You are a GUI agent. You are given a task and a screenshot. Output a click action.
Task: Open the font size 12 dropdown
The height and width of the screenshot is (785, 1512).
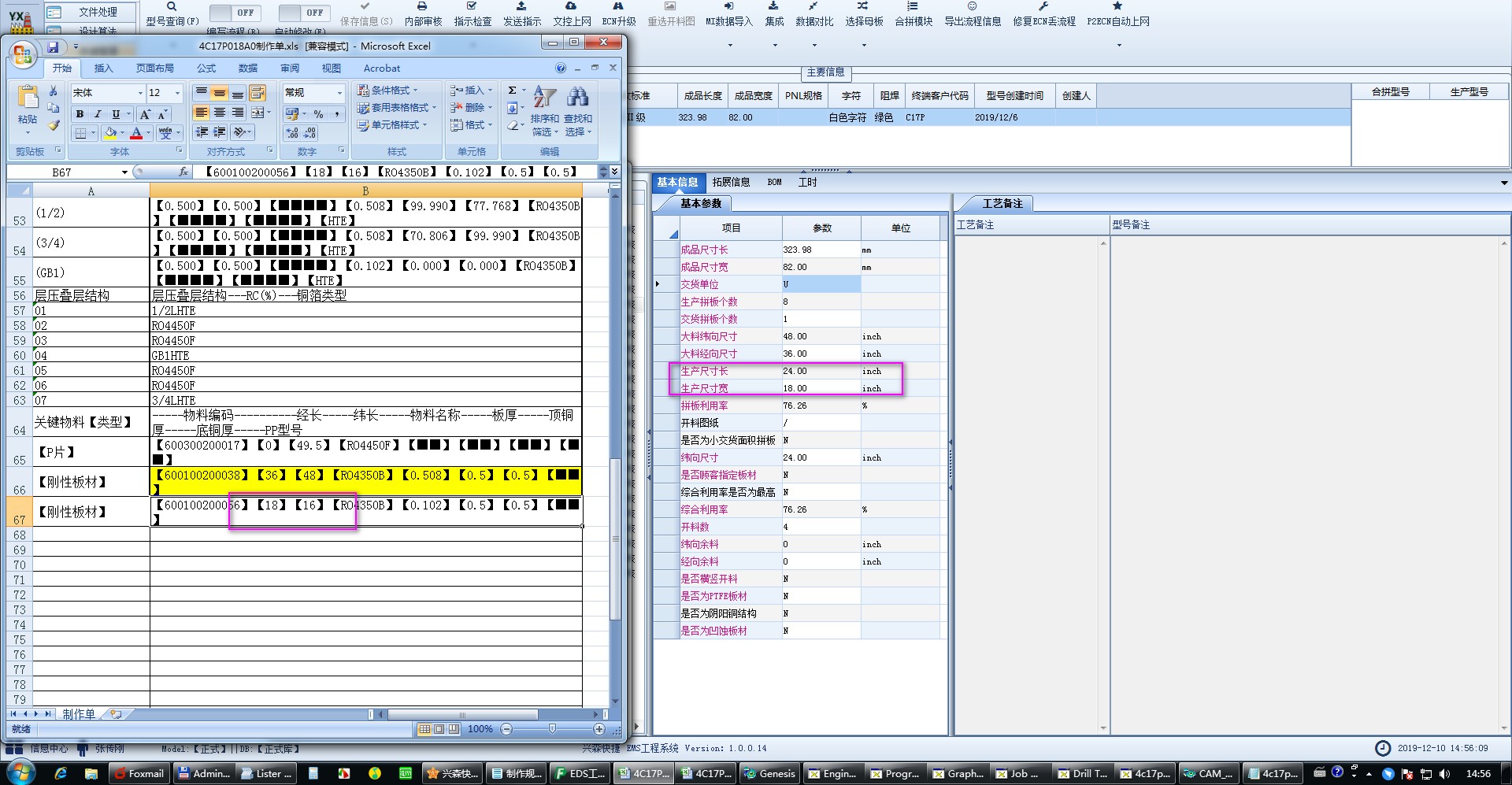point(177,93)
